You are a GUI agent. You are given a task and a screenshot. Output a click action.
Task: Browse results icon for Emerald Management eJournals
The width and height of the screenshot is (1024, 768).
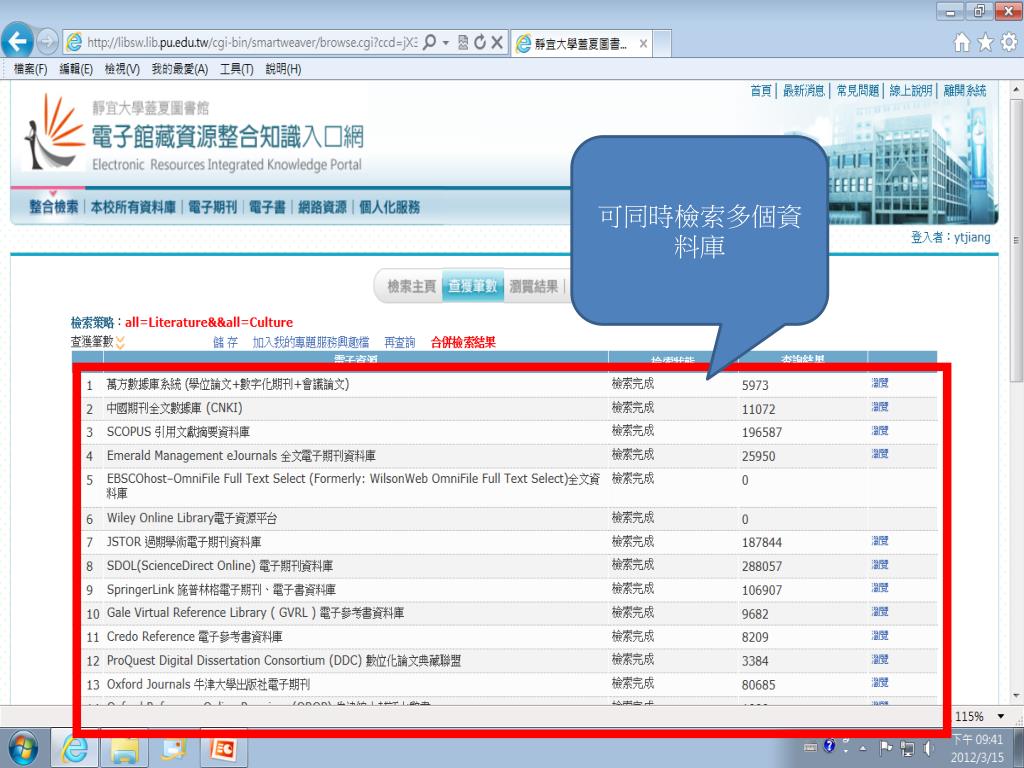pos(880,453)
